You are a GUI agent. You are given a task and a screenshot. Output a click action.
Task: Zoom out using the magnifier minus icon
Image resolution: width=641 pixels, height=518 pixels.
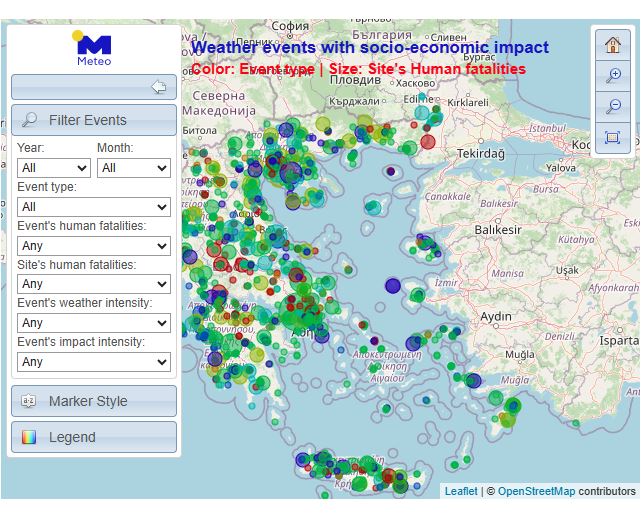613,106
